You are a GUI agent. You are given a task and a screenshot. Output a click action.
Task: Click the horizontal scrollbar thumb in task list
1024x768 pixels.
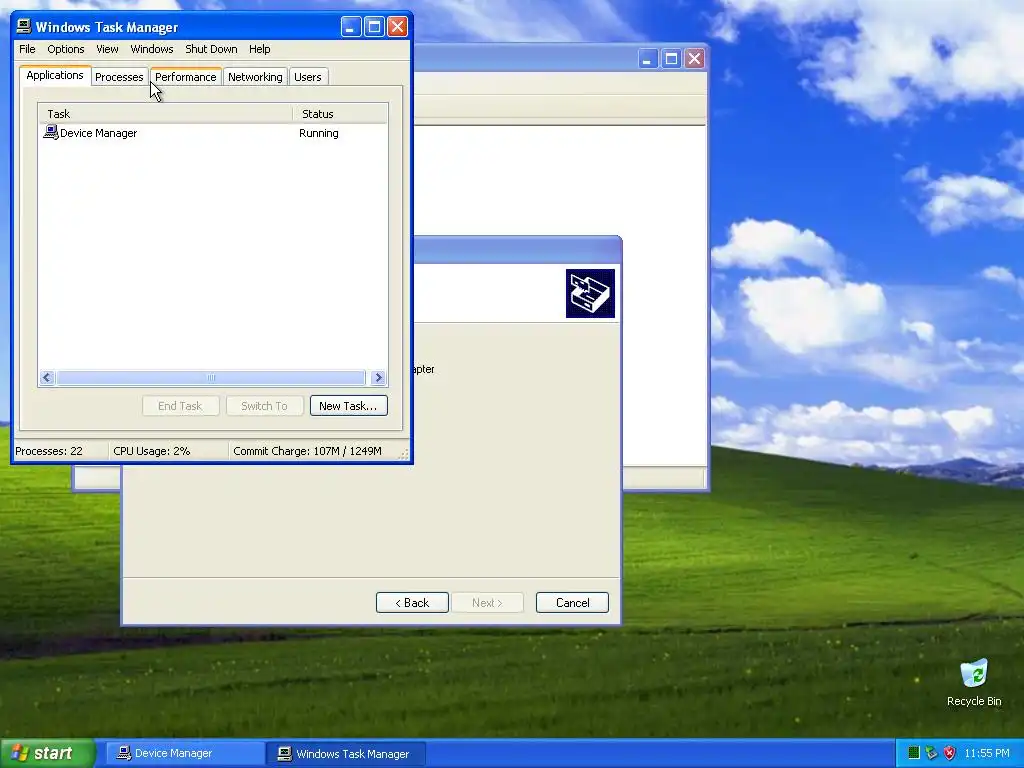point(210,377)
